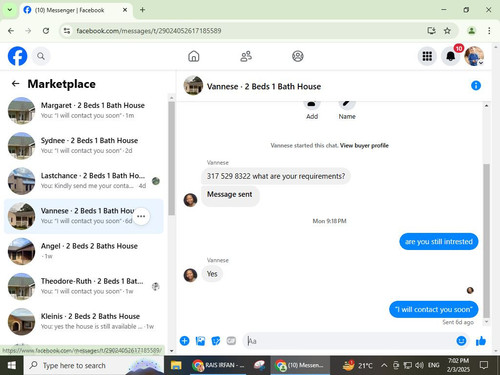Open the Windows Start menu
The width and height of the screenshot is (500, 375).
point(12,366)
